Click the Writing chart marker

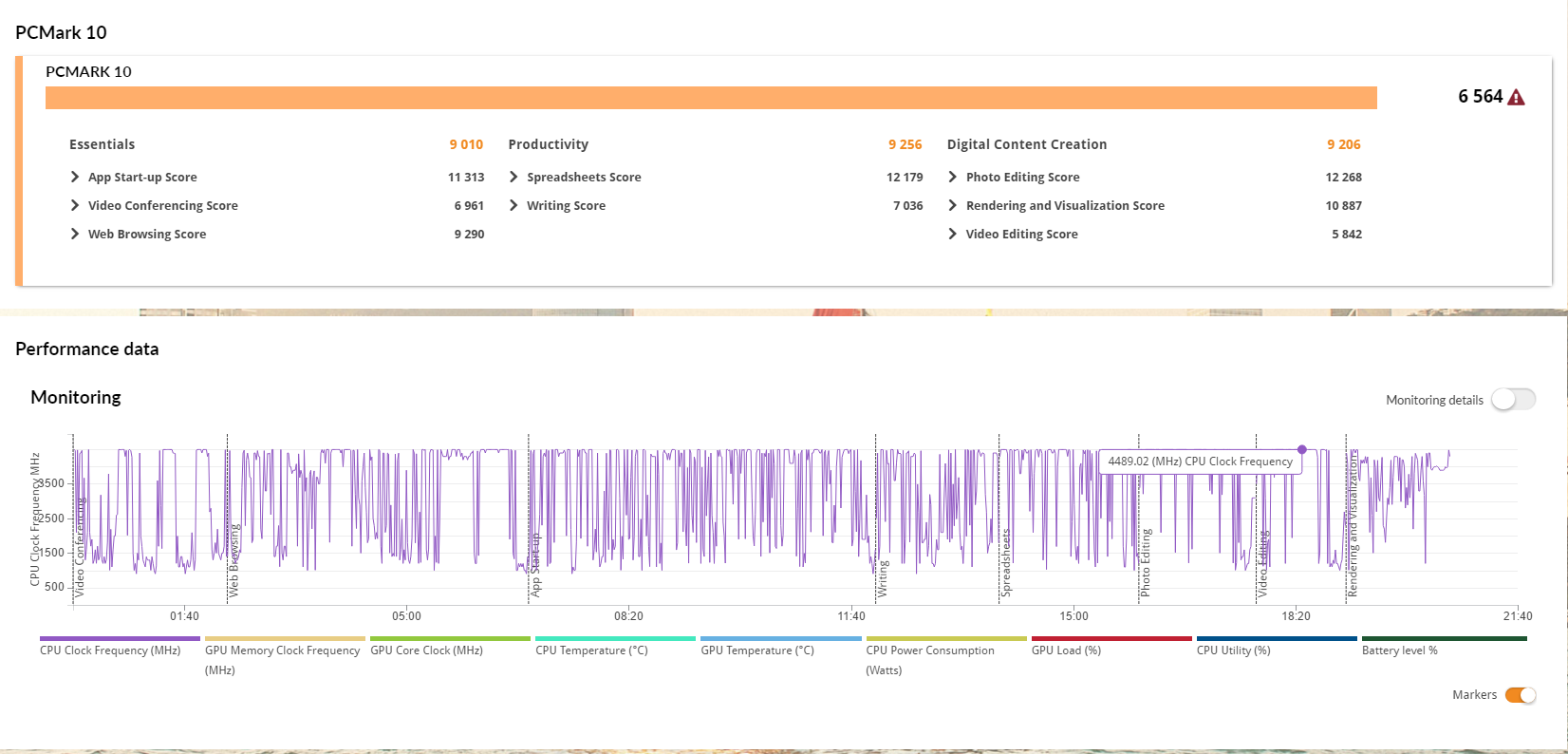point(883,578)
